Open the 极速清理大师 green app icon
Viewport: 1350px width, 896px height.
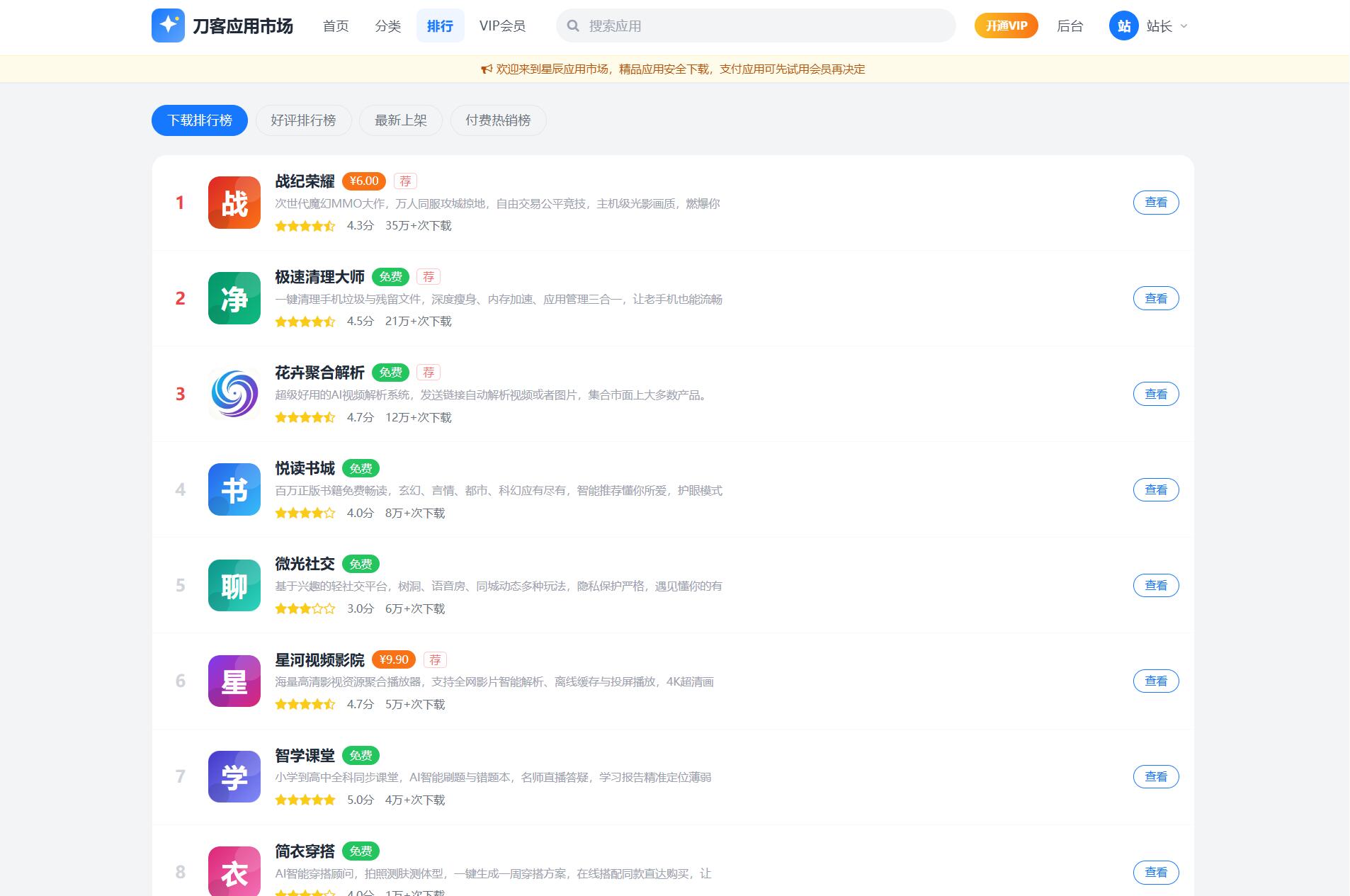coord(234,298)
